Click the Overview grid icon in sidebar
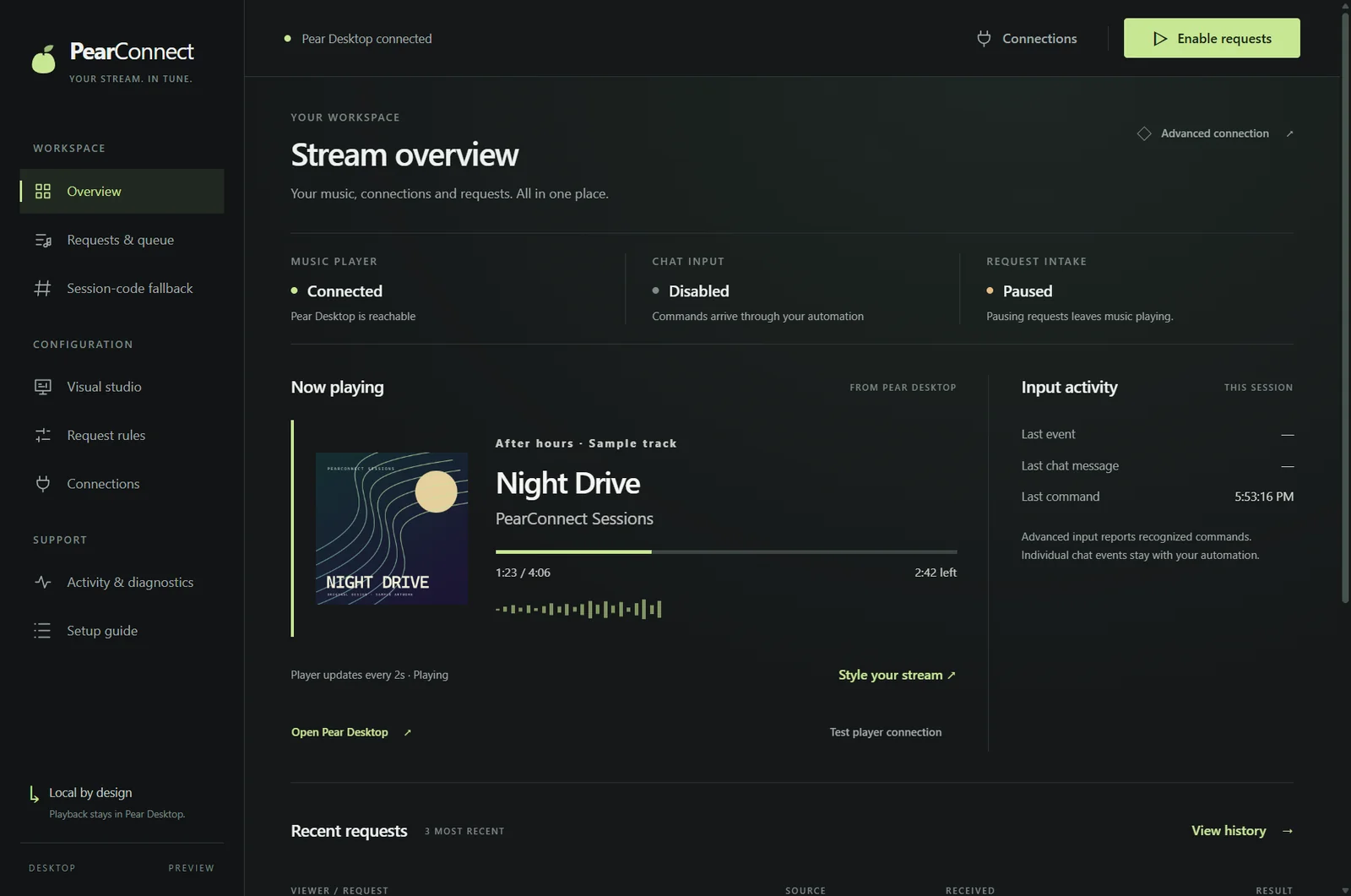 click(x=43, y=191)
